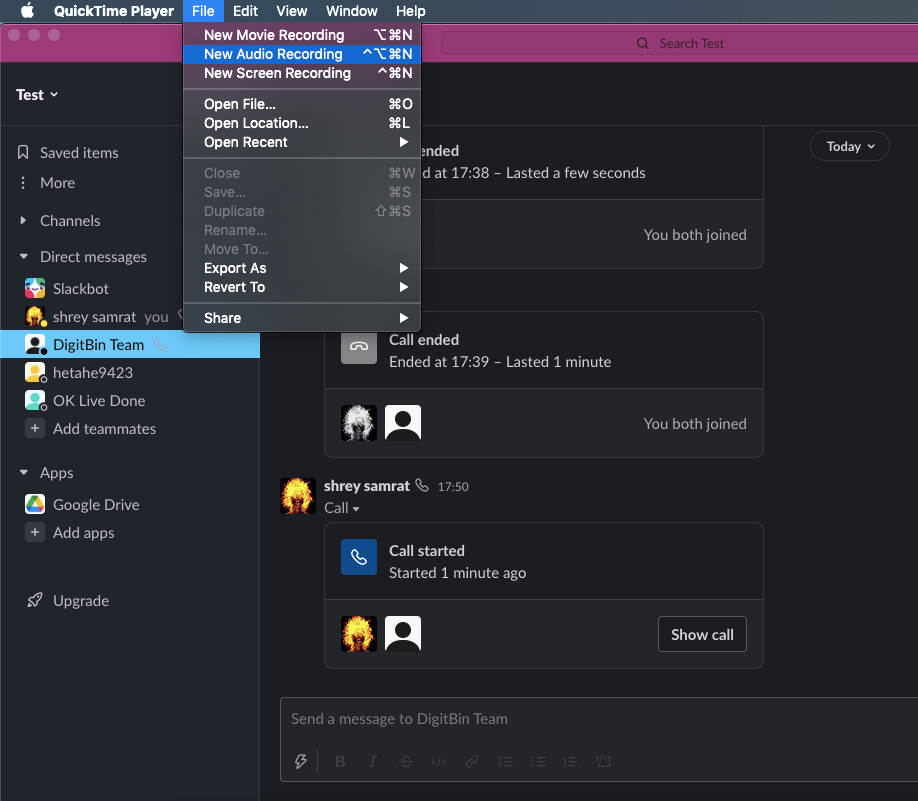The image size is (918, 801).
Task: Click phone icon beside DigitBin Team
Action: click(x=160, y=344)
